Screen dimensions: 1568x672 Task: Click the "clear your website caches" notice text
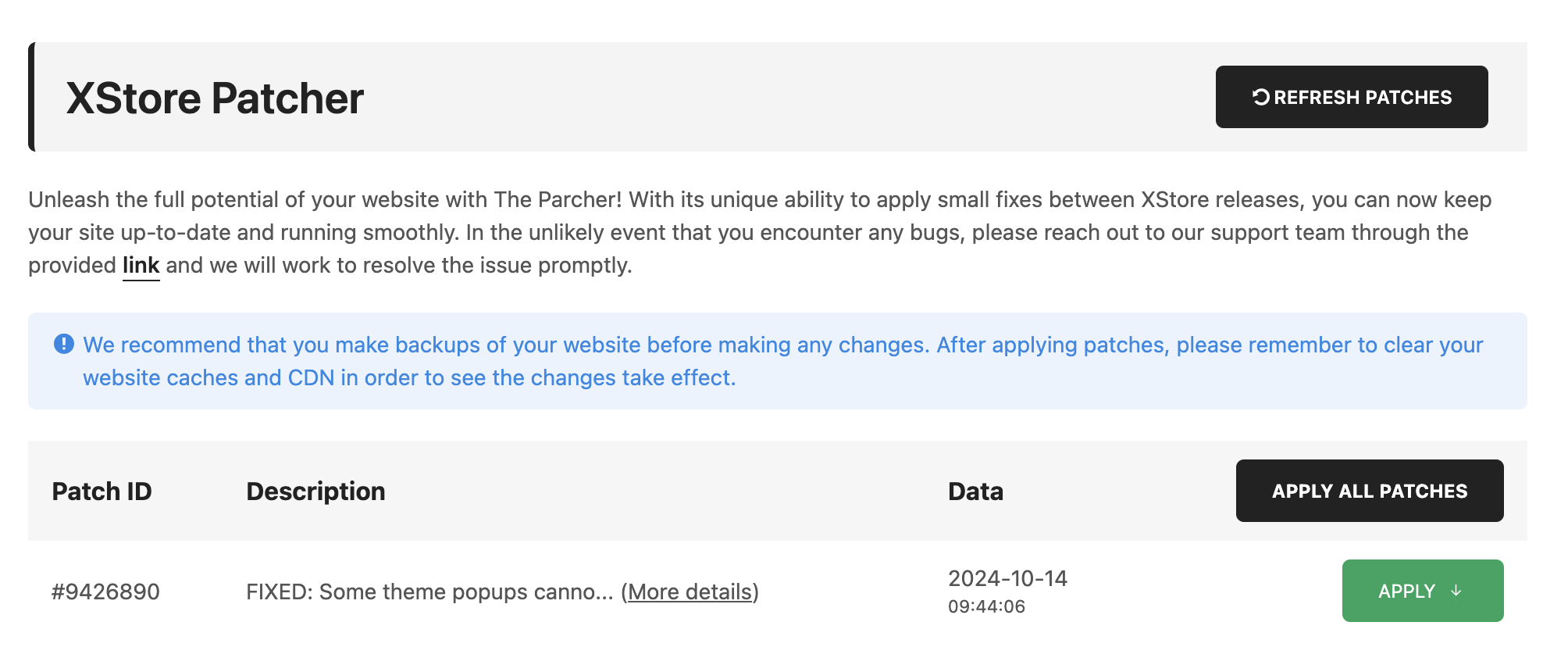click(782, 361)
